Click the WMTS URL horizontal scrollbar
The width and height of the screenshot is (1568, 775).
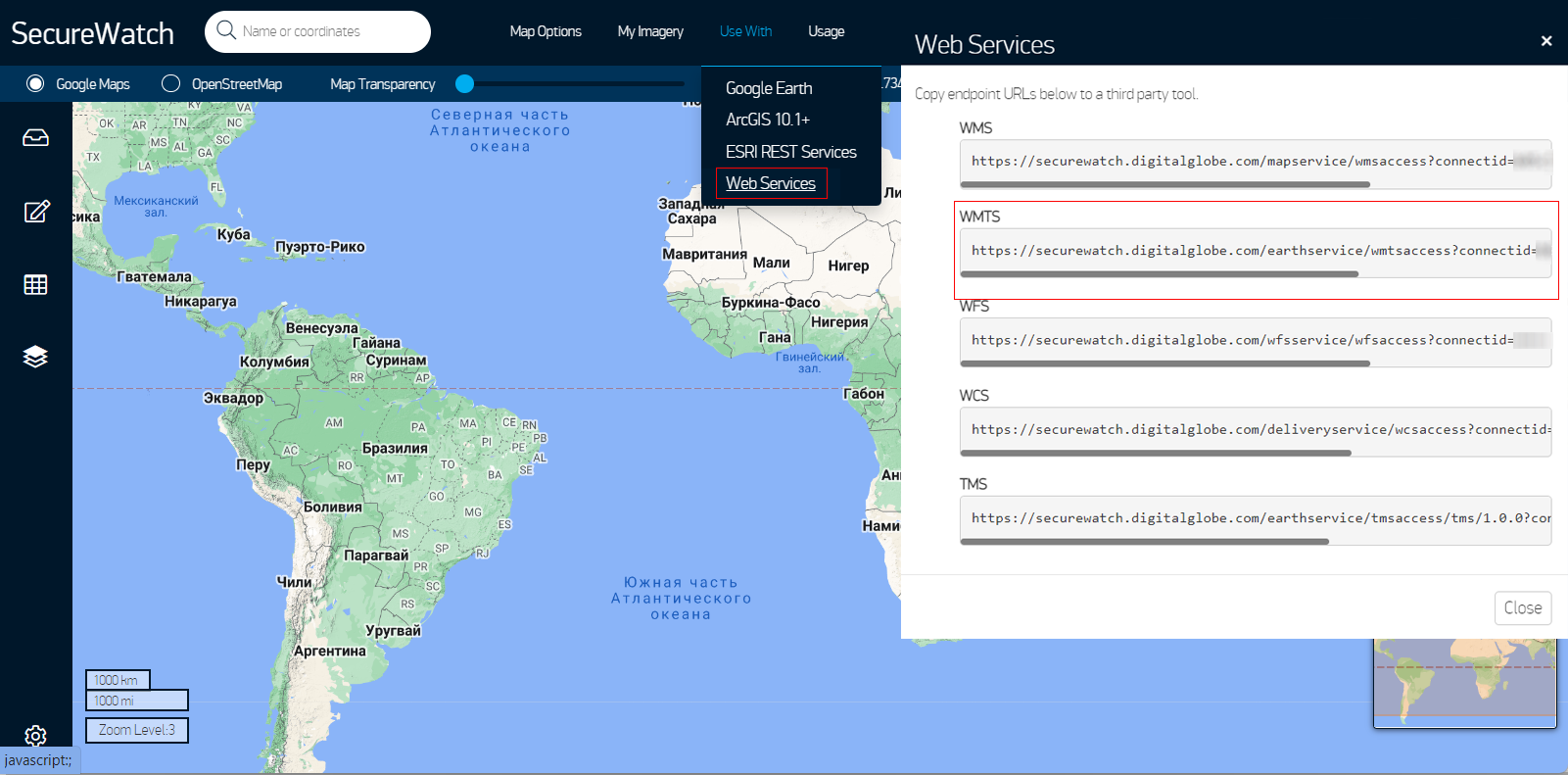point(1160,274)
